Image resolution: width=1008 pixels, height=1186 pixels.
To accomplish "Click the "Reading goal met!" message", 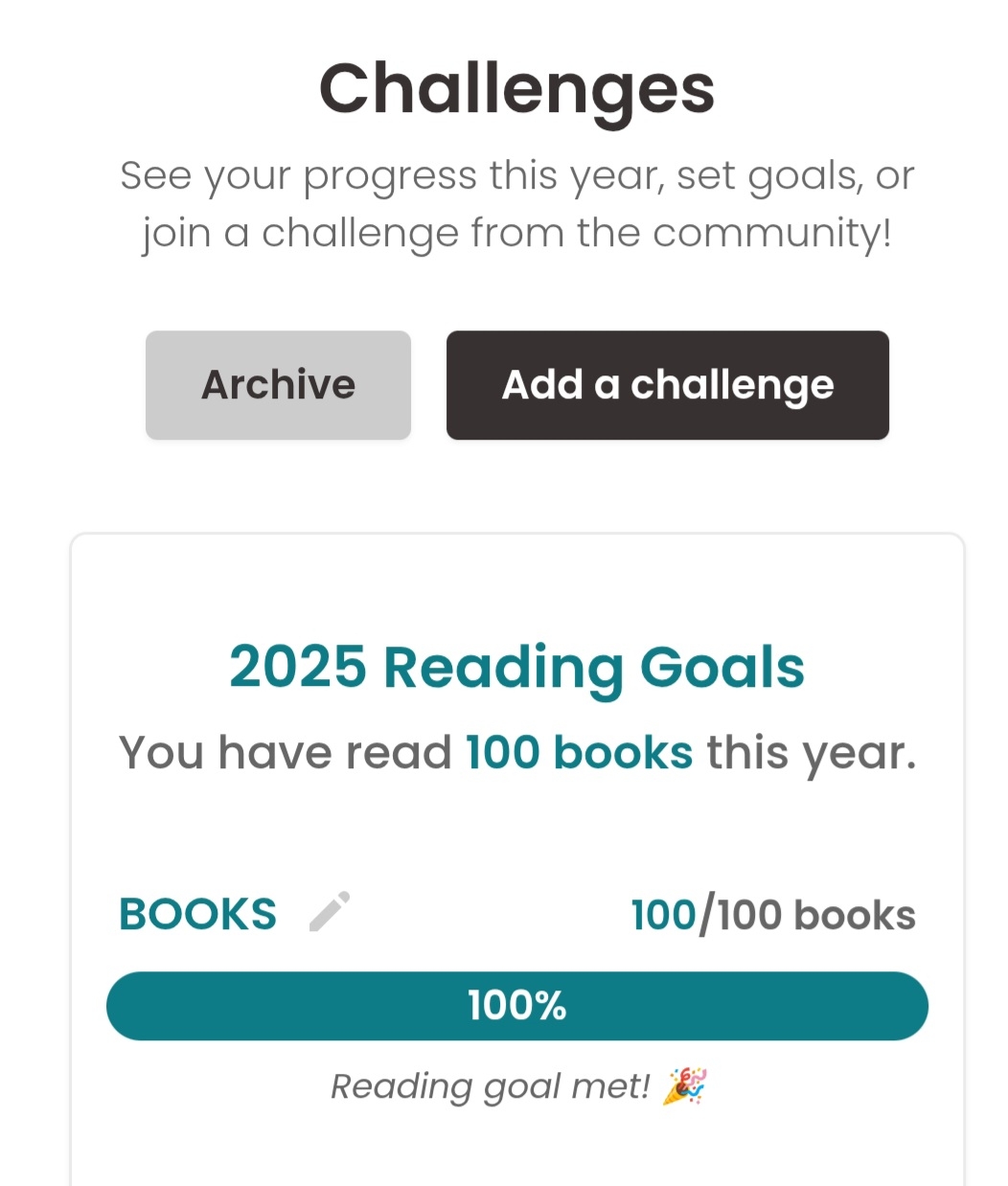I will [x=490, y=1086].
